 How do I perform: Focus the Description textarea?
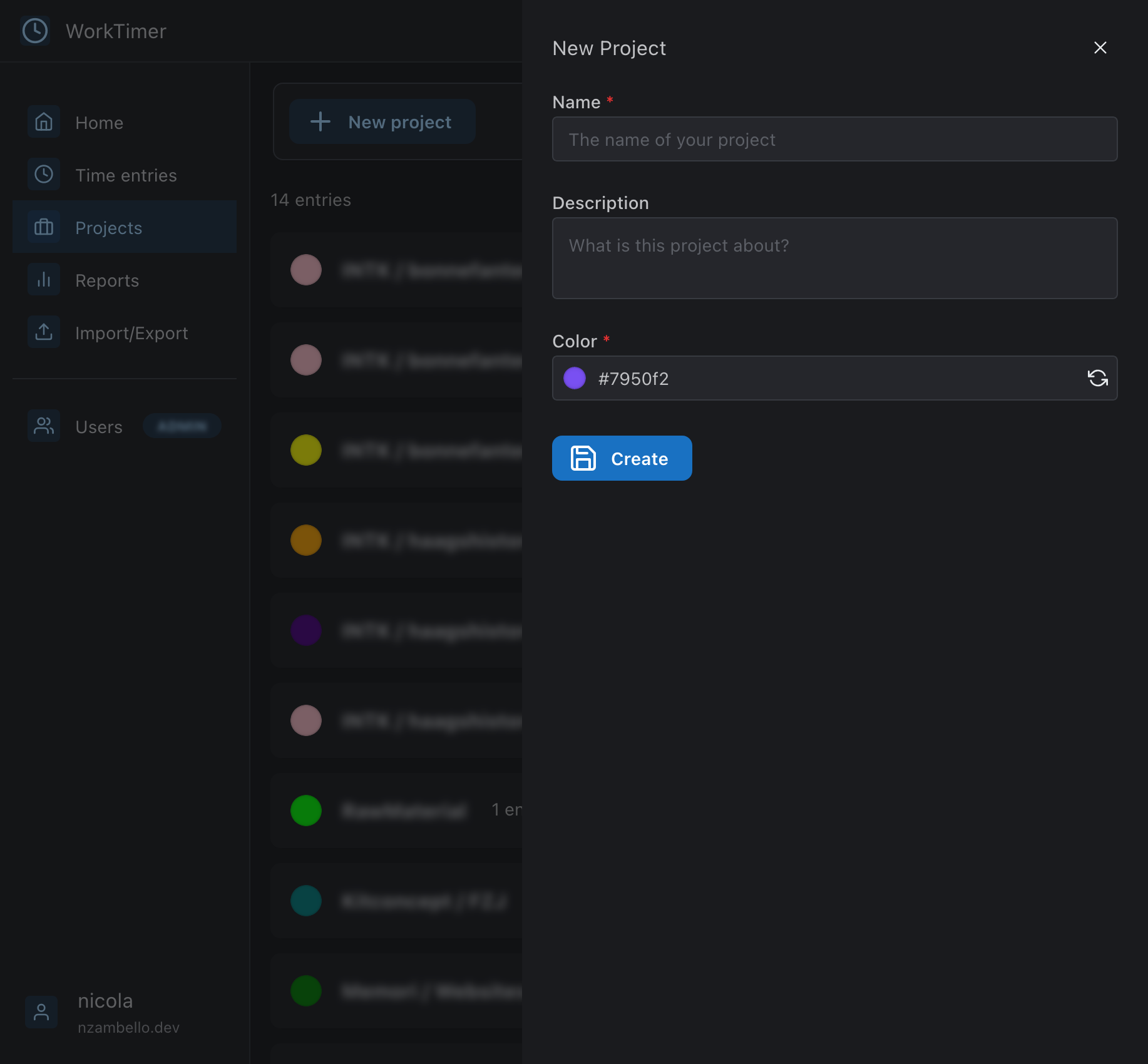click(834, 258)
